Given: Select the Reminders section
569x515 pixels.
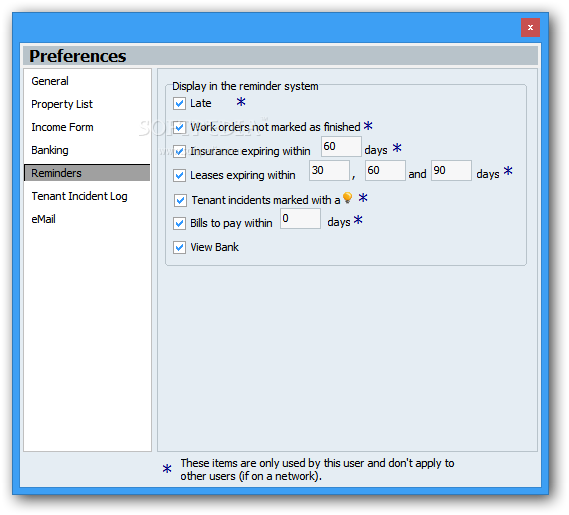Looking at the screenshot, I should point(87,173).
